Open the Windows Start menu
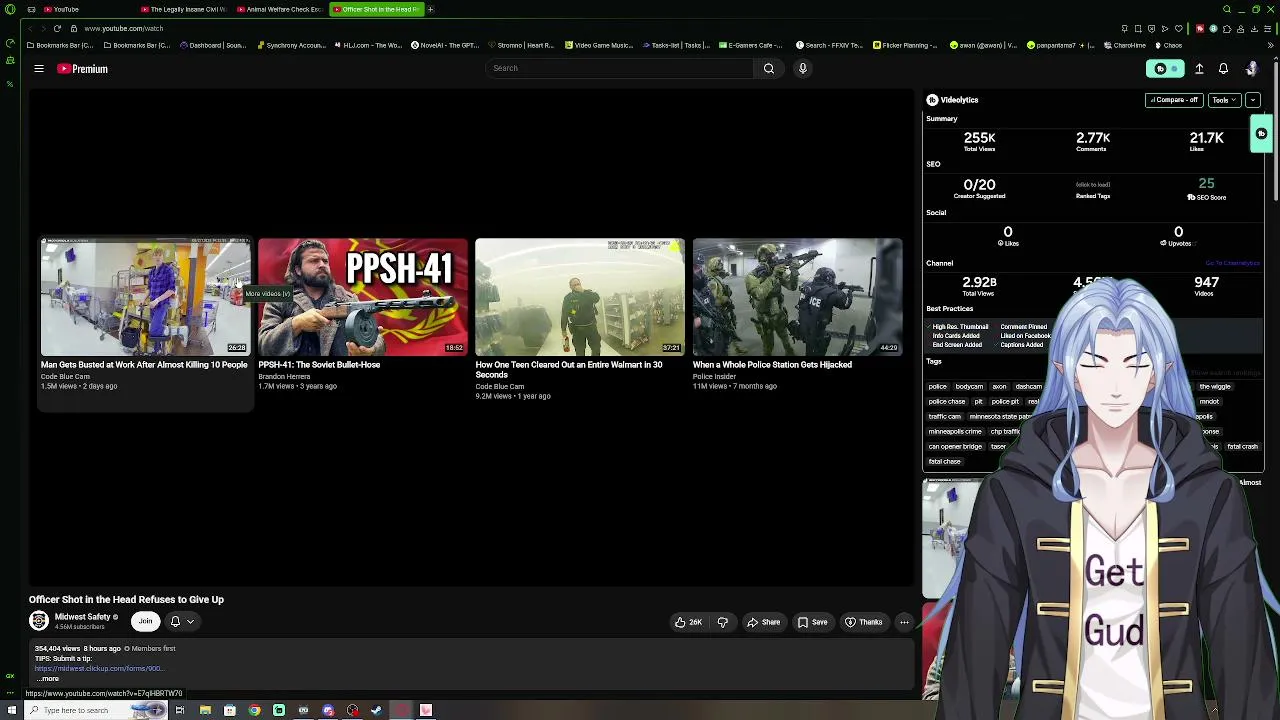Viewport: 1280px width, 720px height. coord(10,710)
